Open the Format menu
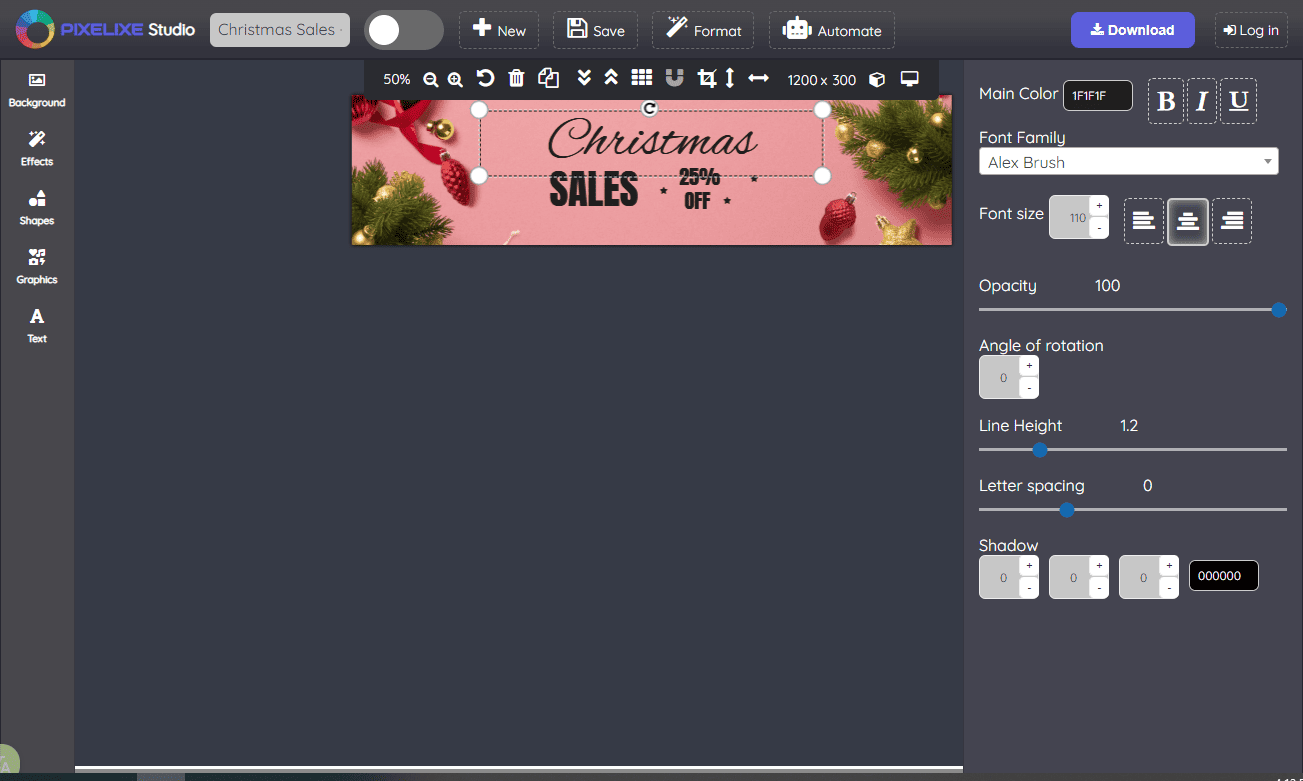Viewport: 1303px width, 781px height. 702,30
